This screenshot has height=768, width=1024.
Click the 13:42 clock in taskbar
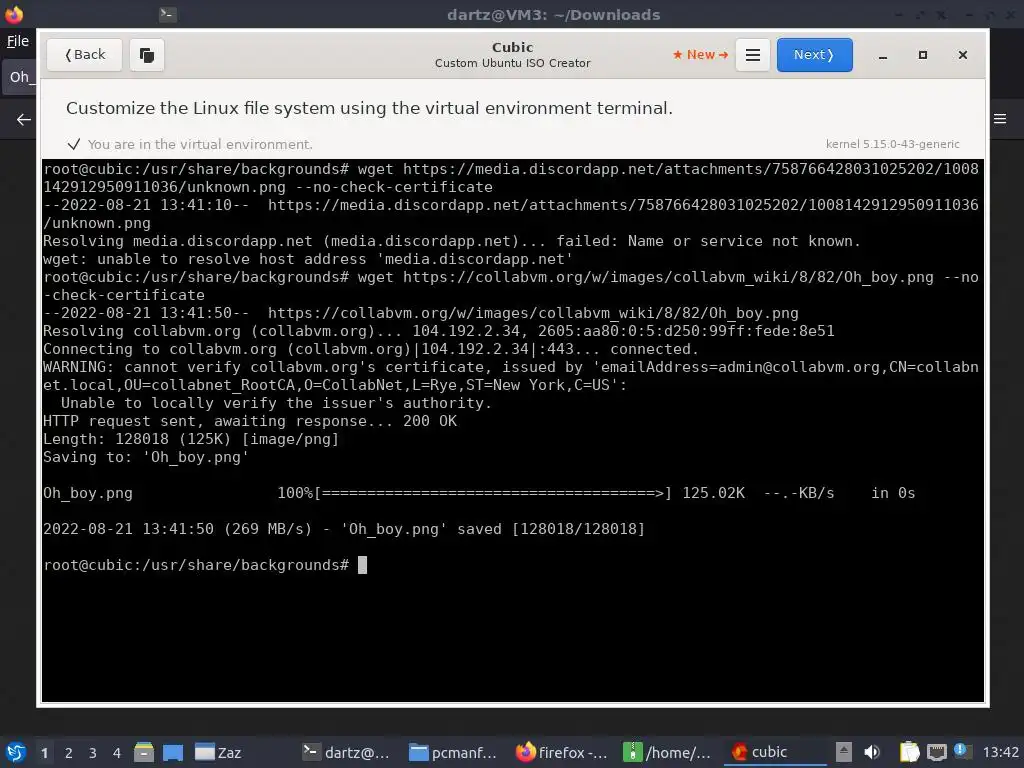1000,752
